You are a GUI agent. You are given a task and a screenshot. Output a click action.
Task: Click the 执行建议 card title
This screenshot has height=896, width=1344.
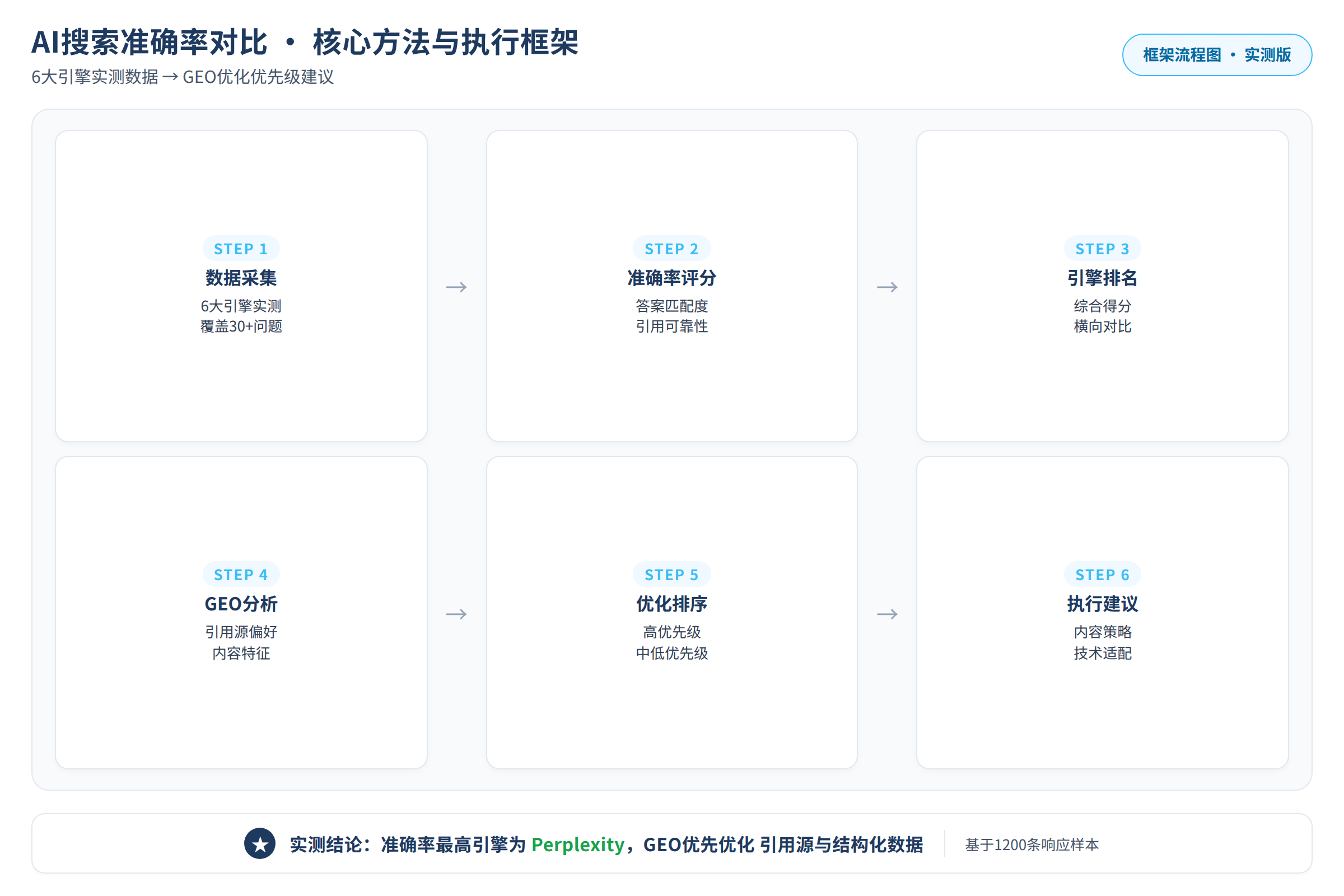point(1102,604)
